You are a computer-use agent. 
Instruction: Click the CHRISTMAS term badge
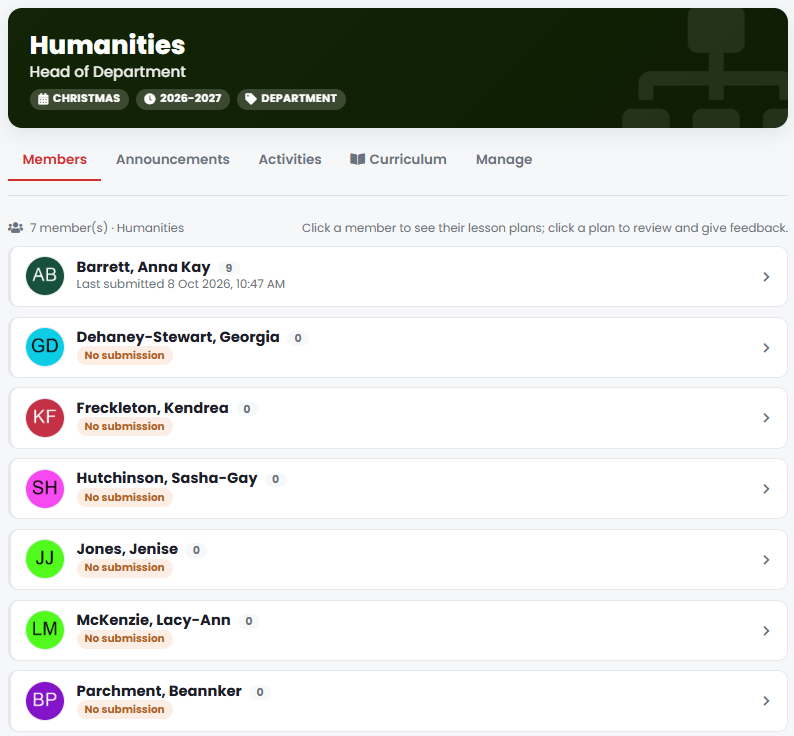tap(80, 99)
